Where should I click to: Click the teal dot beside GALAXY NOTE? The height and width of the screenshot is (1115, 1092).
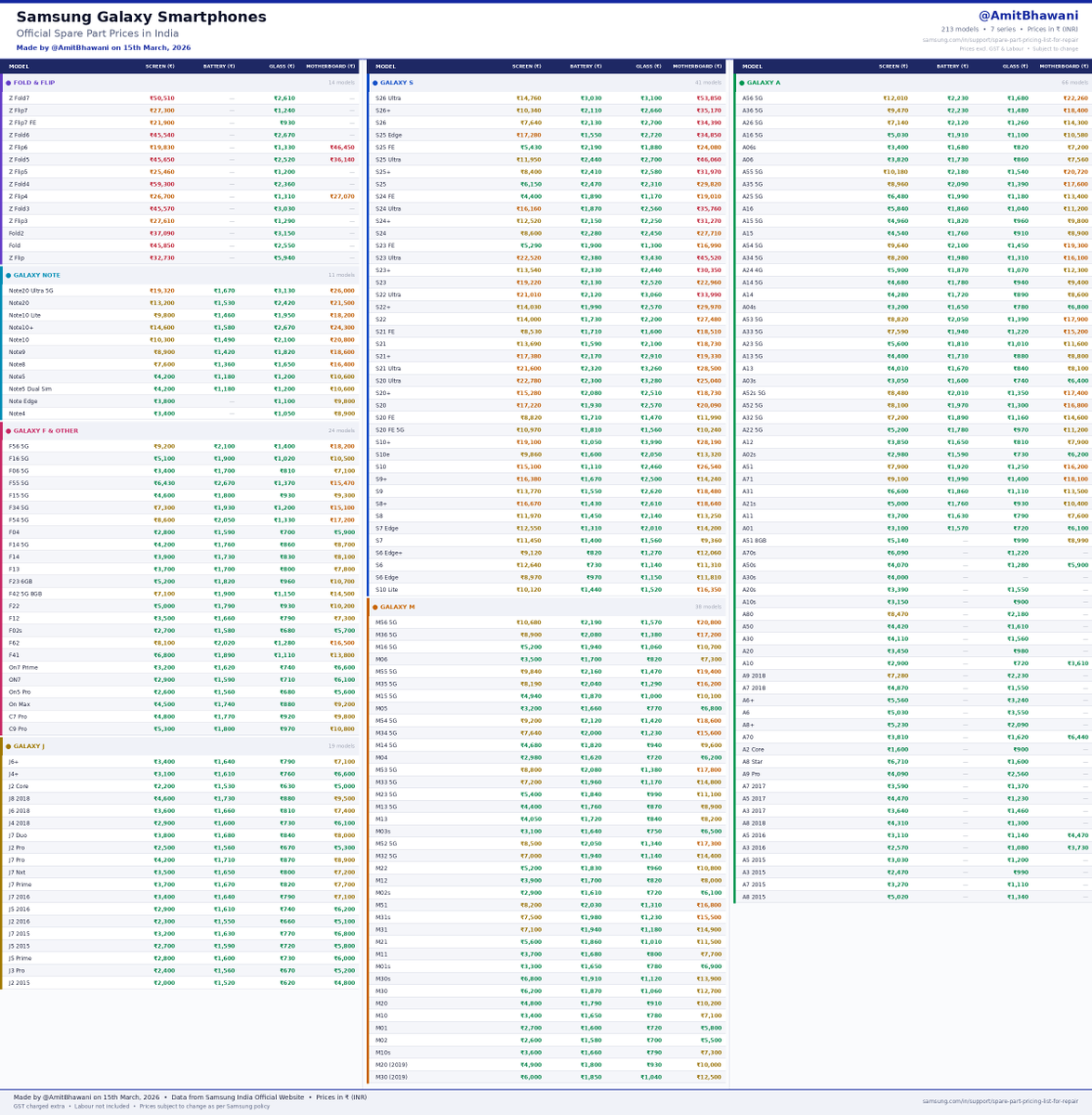pos(8,275)
